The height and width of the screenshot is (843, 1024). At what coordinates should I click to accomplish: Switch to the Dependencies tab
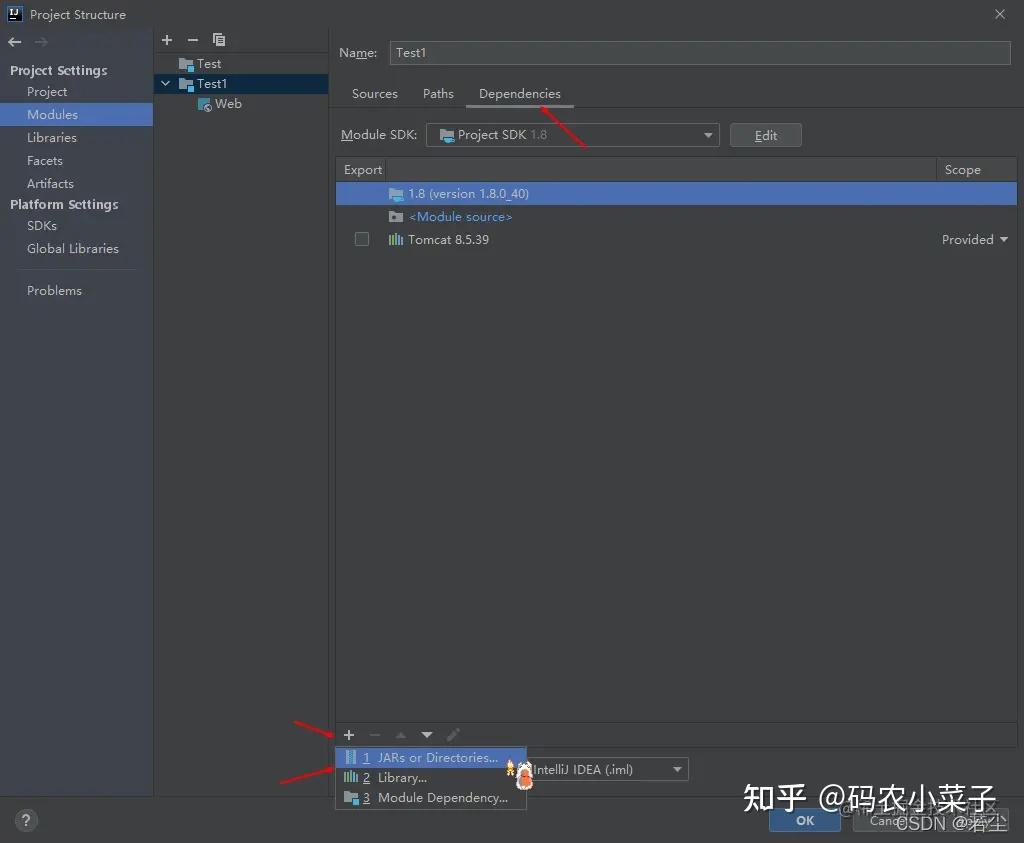[520, 93]
